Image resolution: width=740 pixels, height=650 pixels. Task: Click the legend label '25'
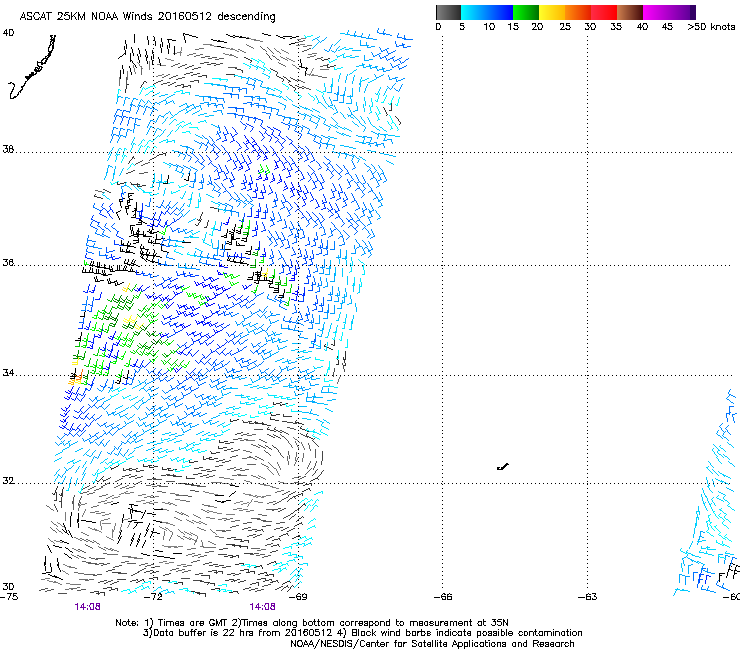coord(565,27)
